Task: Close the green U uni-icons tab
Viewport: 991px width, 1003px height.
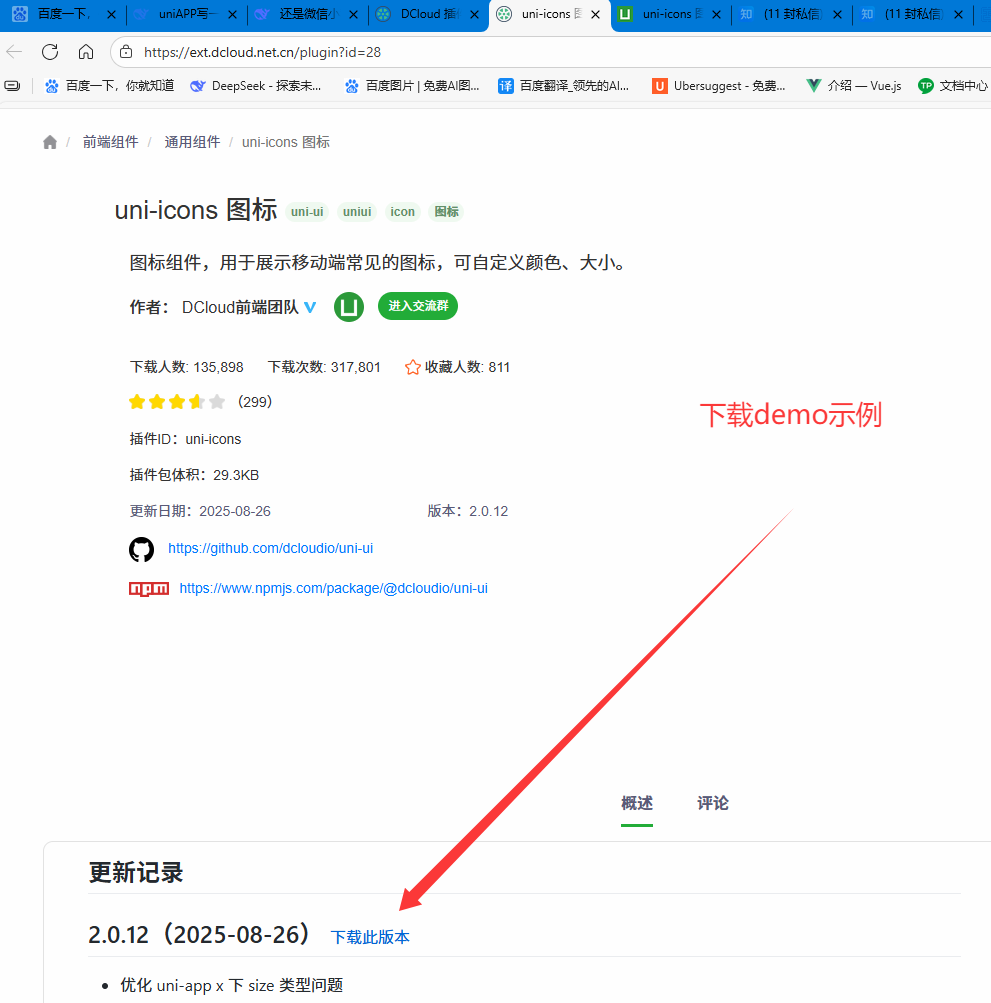Action: [717, 14]
